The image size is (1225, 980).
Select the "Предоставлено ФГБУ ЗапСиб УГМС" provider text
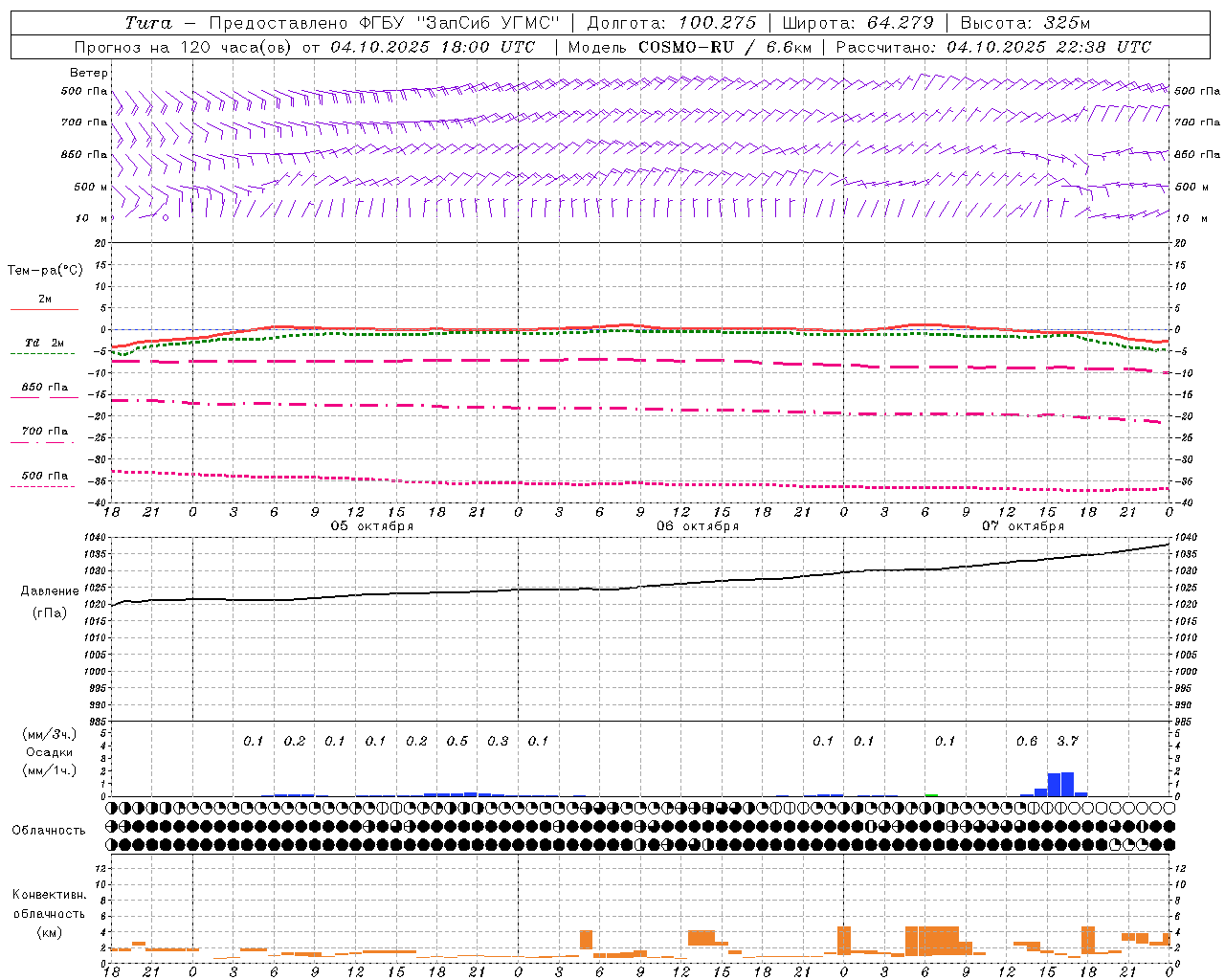(x=384, y=23)
